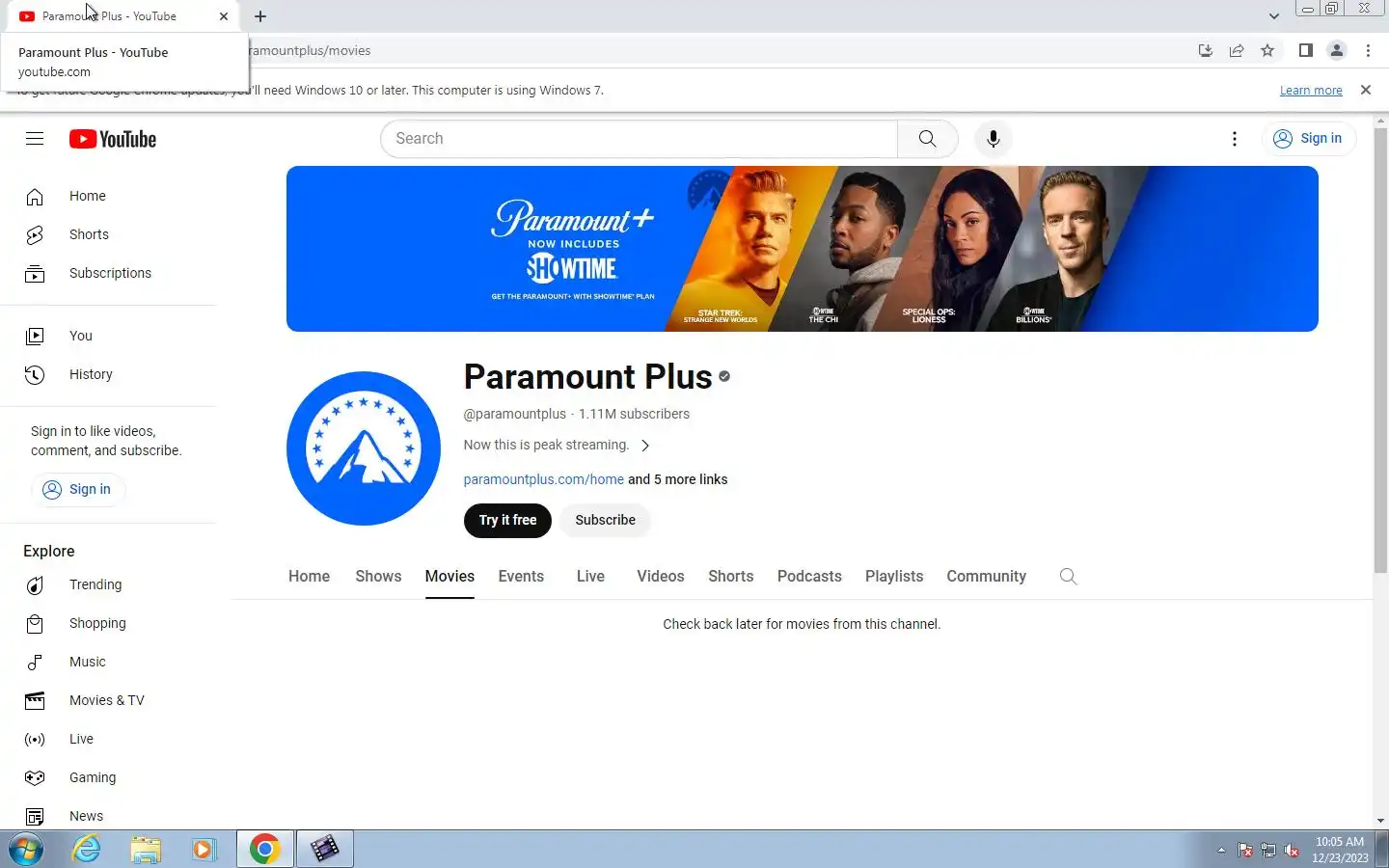This screenshot has height=868, width=1389.
Task: Open Chrome's three-dot menu
Action: tap(1368, 50)
